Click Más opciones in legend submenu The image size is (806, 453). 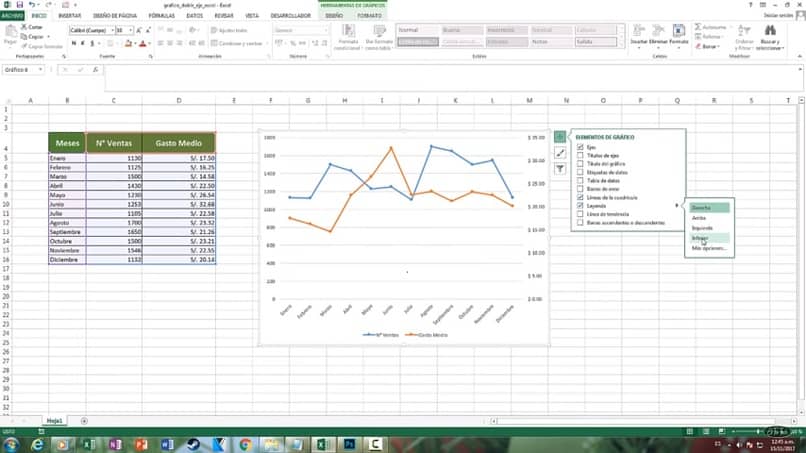coord(709,248)
